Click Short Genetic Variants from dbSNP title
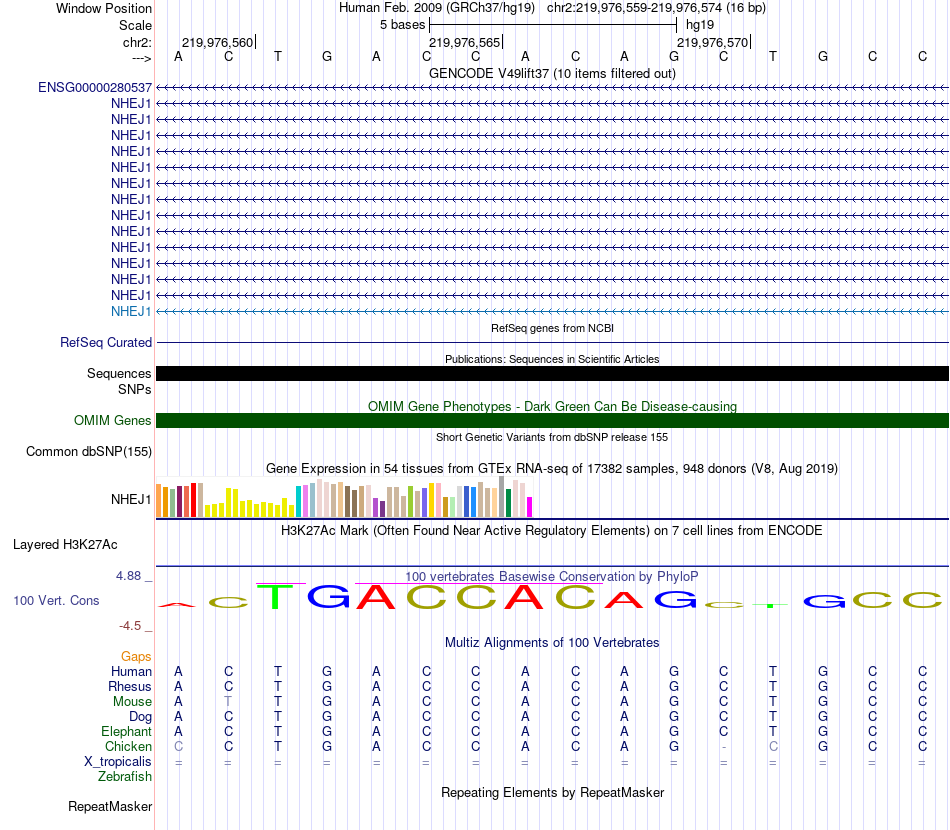950x830 pixels. [x=552, y=437]
